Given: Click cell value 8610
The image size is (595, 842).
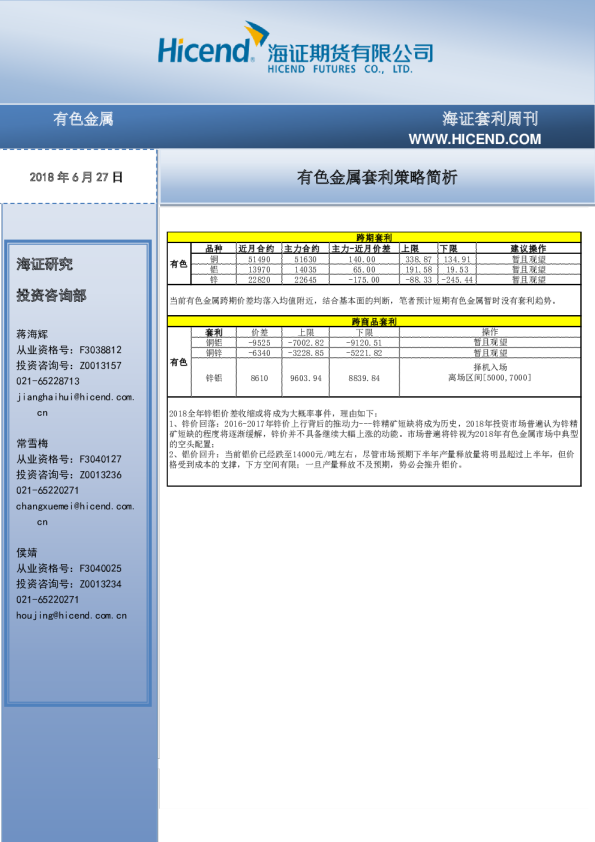Looking at the screenshot, I should [x=259, y=378].
